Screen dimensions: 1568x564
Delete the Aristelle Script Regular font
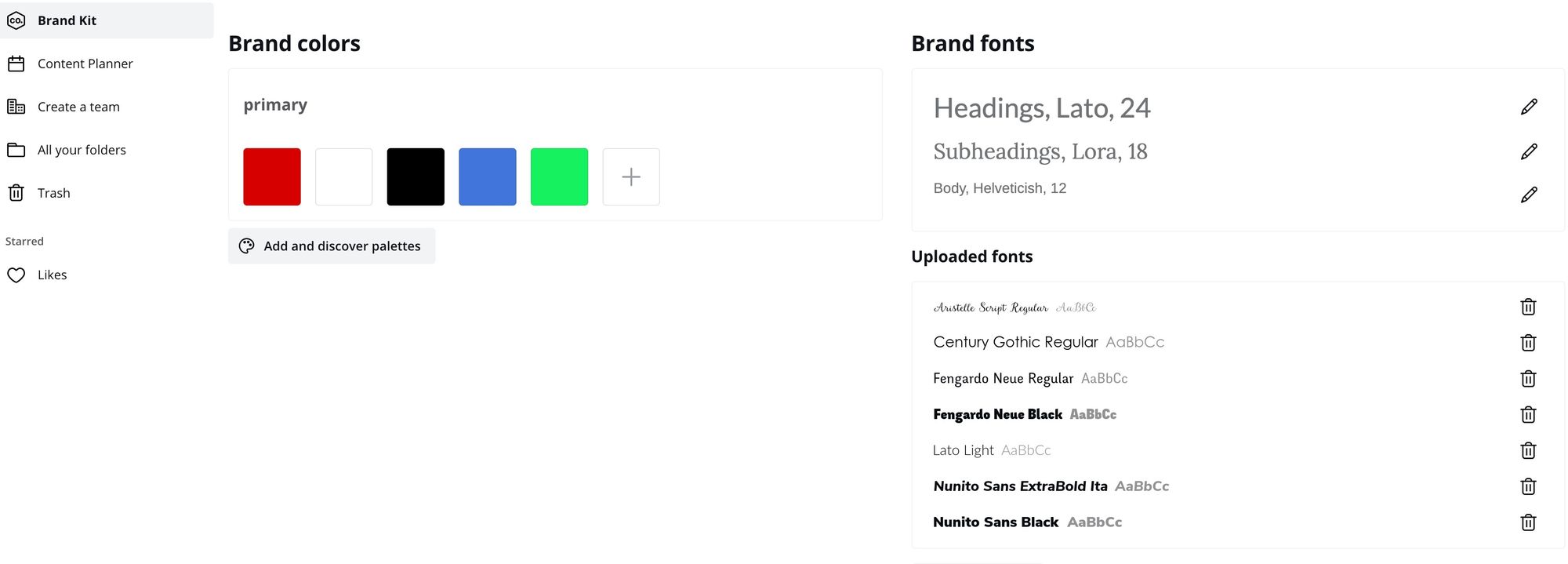pyautogui.click(x=1528, y=307)
